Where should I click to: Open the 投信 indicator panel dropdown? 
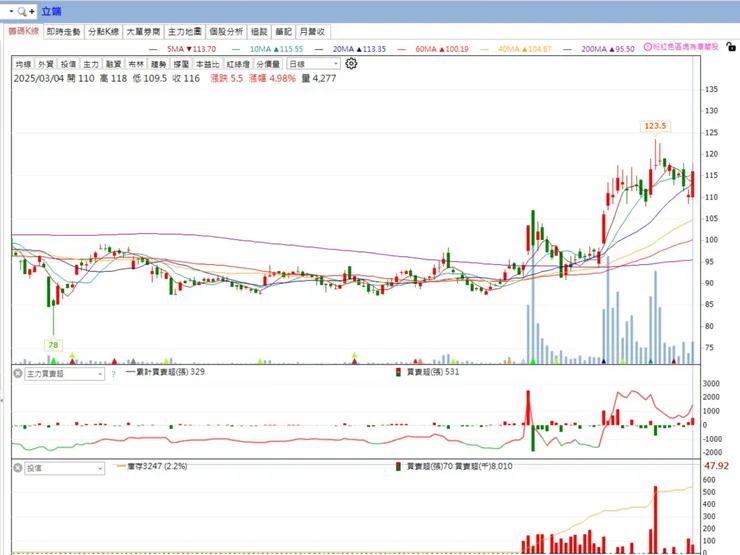coord(64,468)
